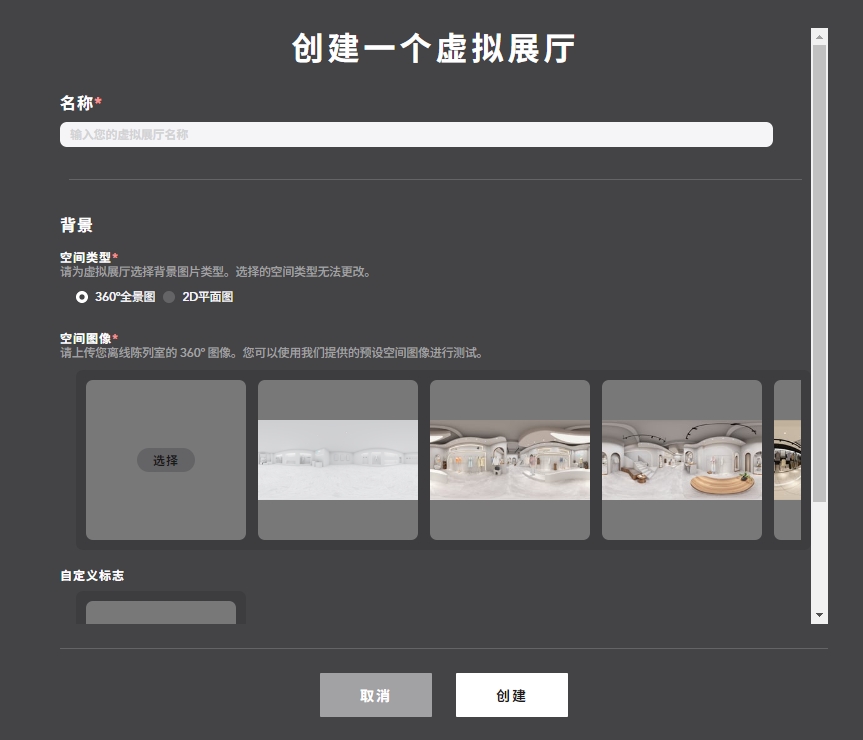863x740 pixels.
Task: Click the 自定义标志 logo upload box
Action: pos(161,612)
